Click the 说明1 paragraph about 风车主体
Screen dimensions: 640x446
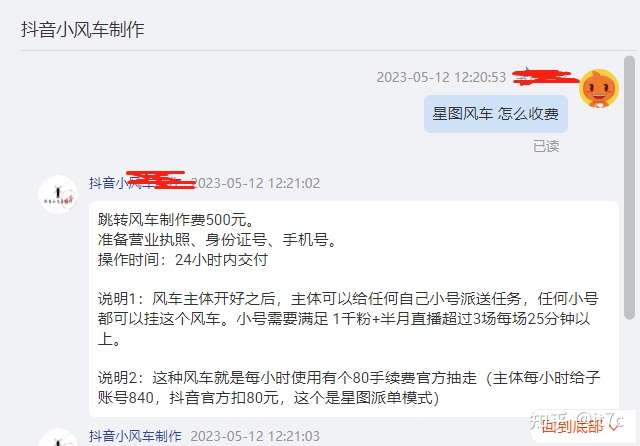point(348,319)
